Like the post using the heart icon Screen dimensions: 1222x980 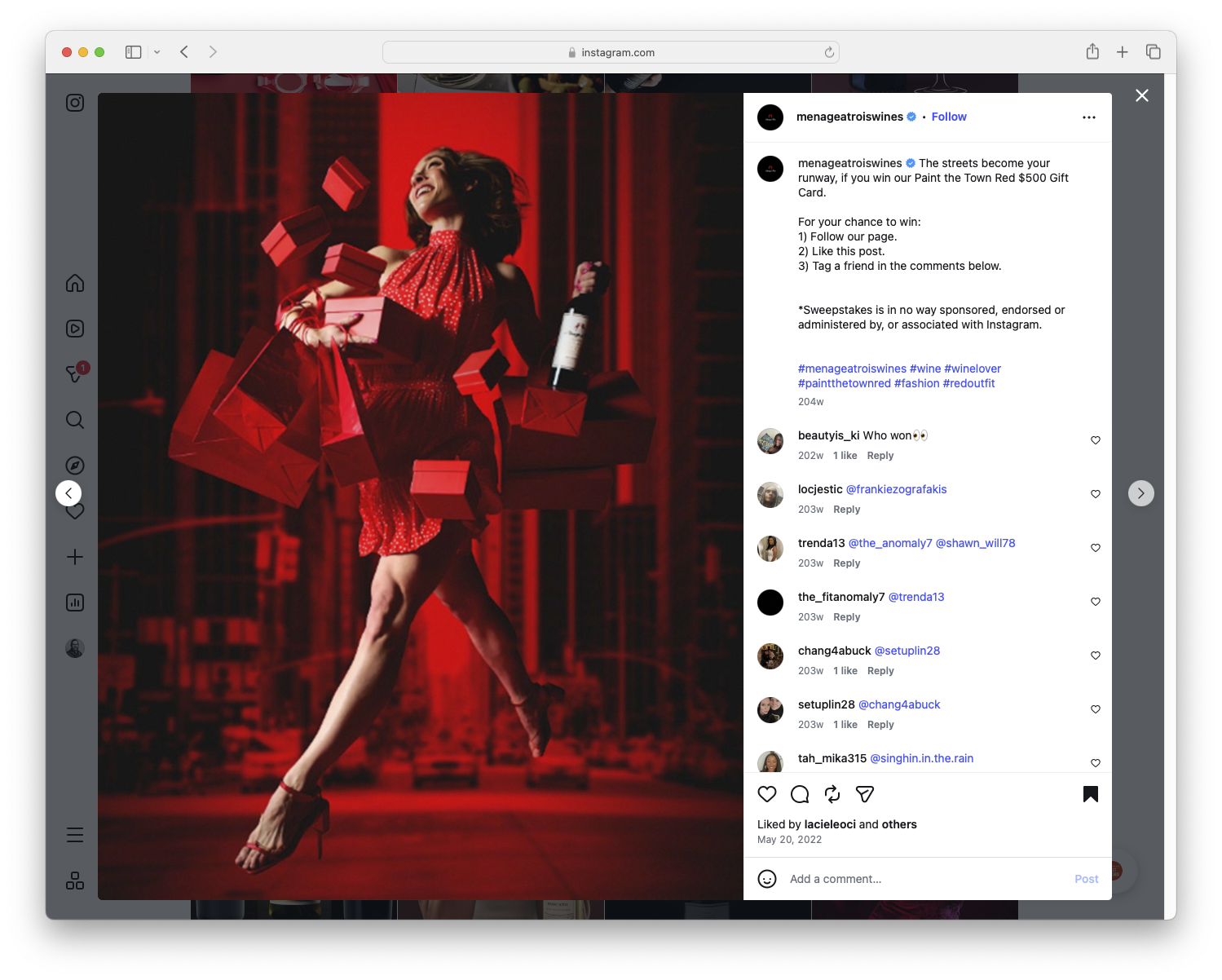coord(766,793)
